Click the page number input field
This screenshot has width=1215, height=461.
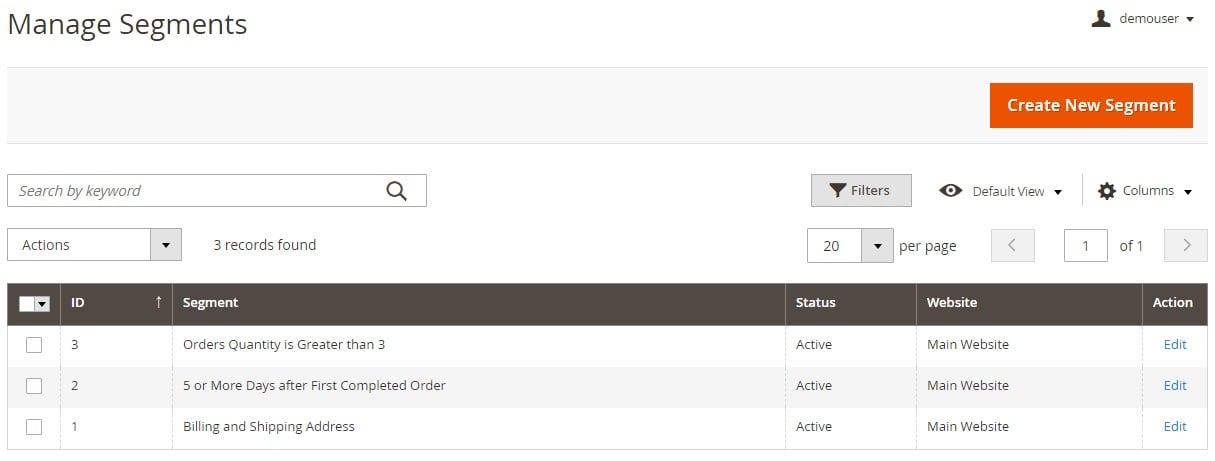[1086, 245]
